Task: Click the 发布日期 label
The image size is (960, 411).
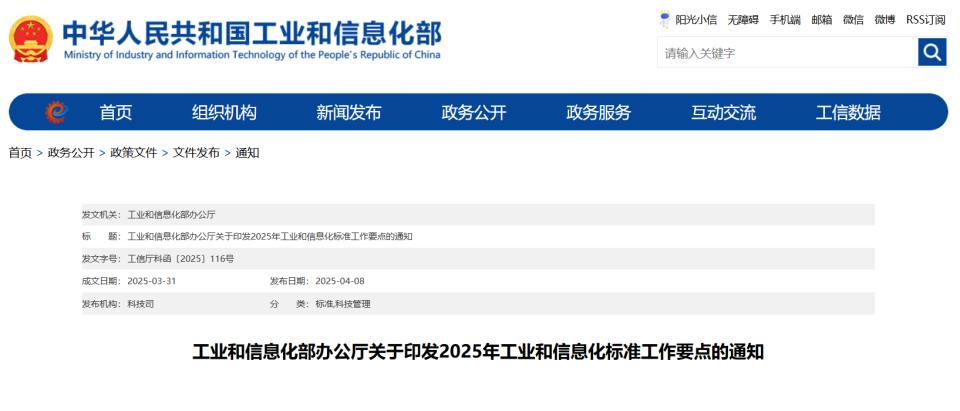Action: 290,281
